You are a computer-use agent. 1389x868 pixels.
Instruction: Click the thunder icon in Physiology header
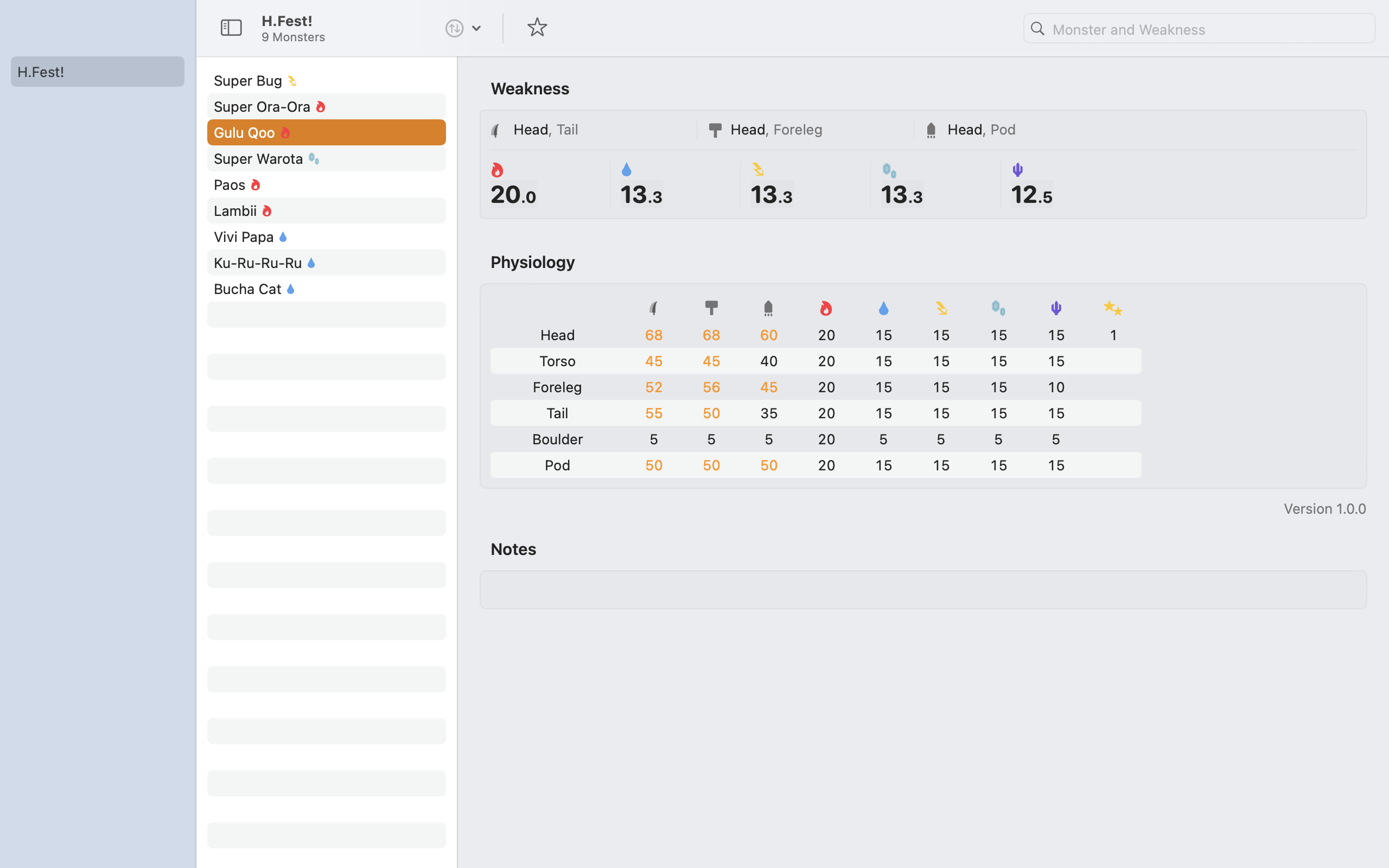pyautogui.click(x=941, y=309)
